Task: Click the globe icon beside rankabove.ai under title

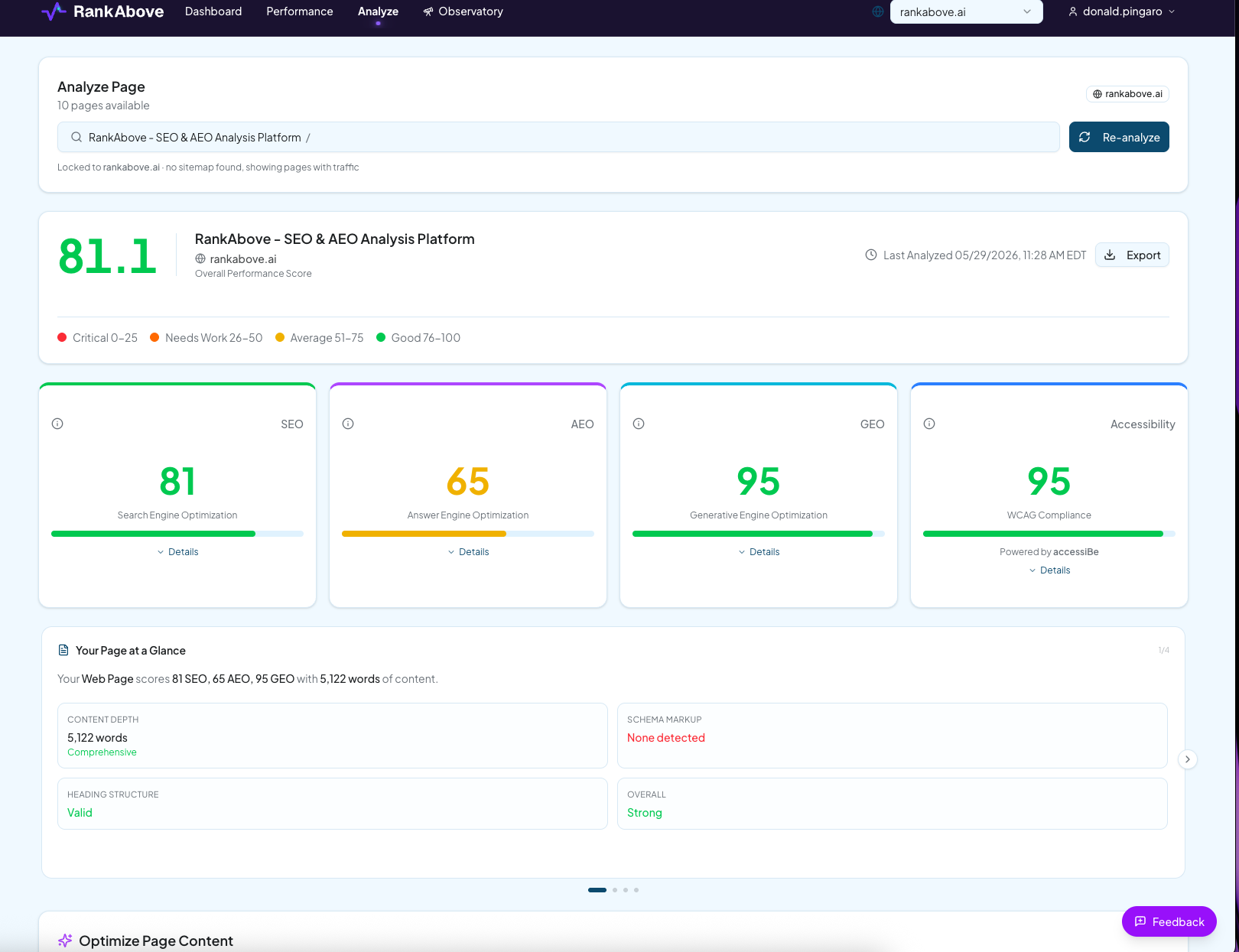Action: pos(200,259)
